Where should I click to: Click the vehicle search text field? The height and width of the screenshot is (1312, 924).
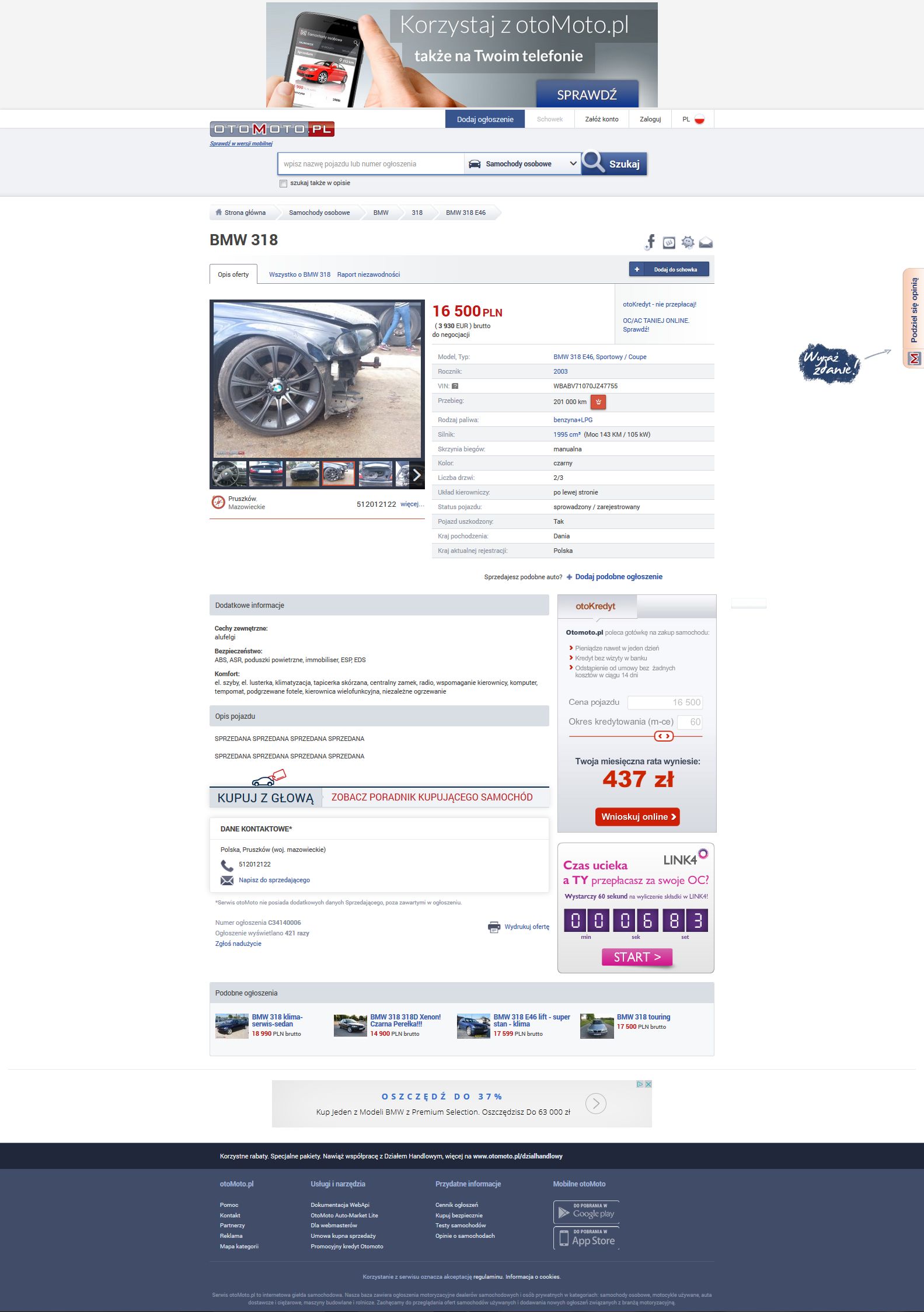coord(371,164)
